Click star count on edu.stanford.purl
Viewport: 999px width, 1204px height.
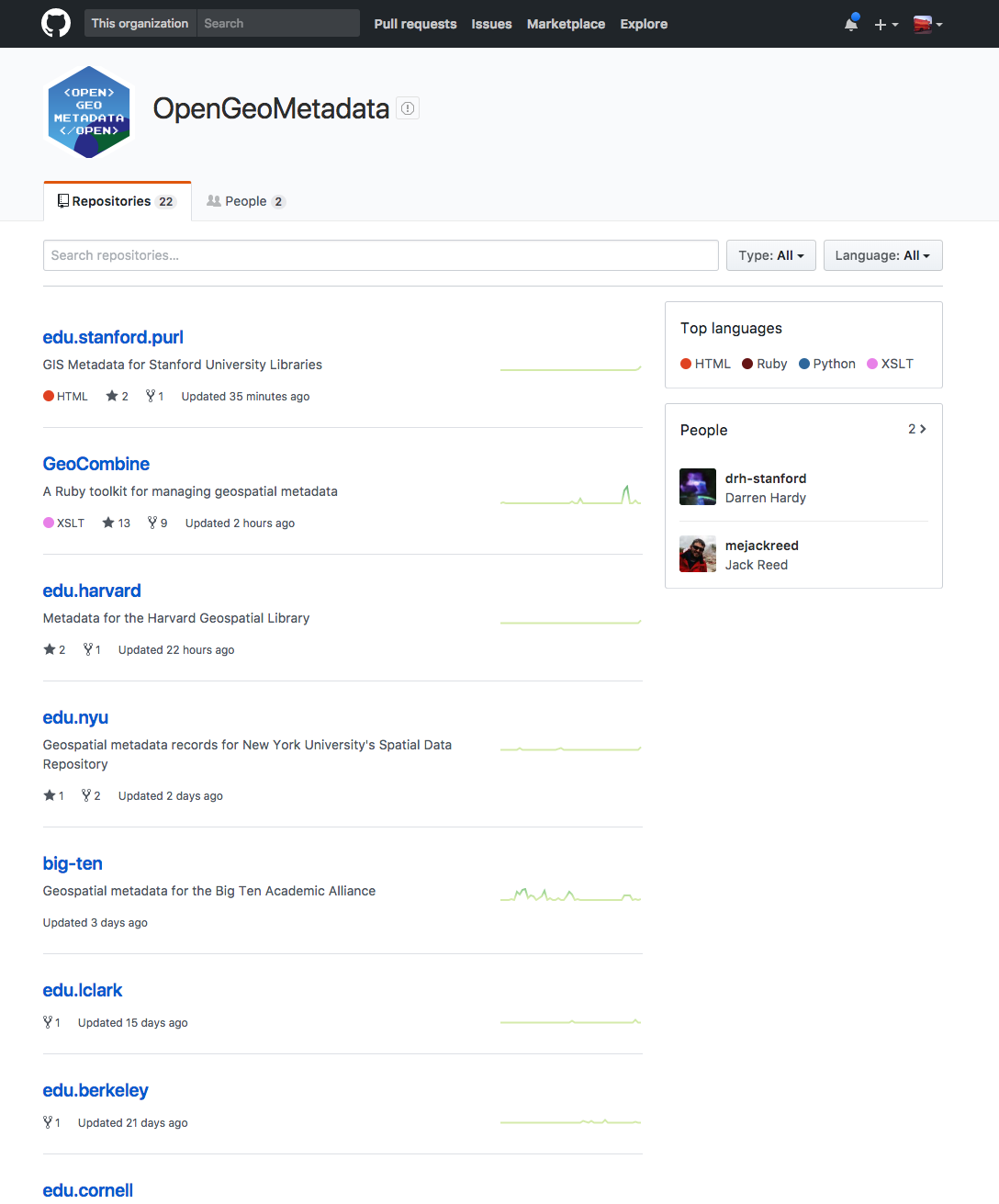pos(117,396)
